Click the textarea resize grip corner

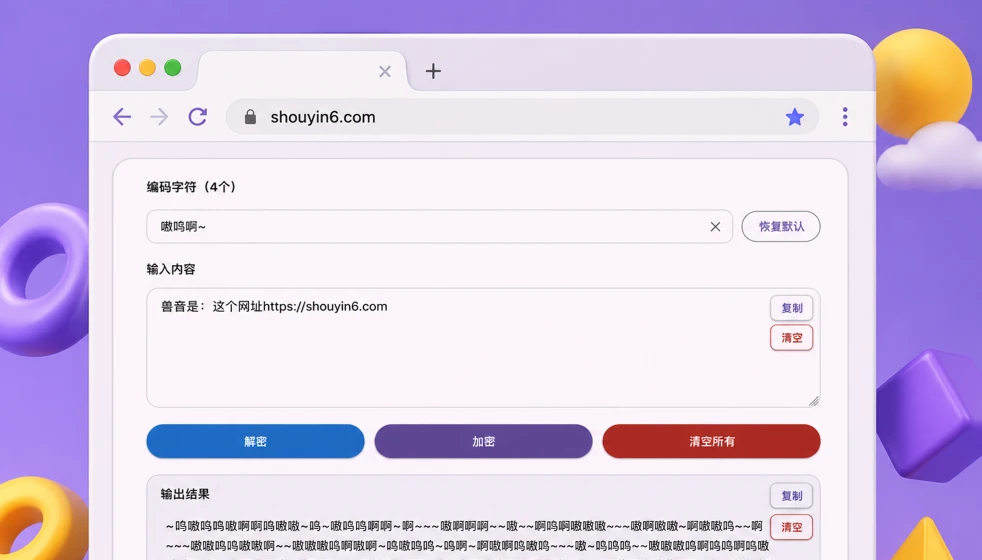tap(814, 401)
